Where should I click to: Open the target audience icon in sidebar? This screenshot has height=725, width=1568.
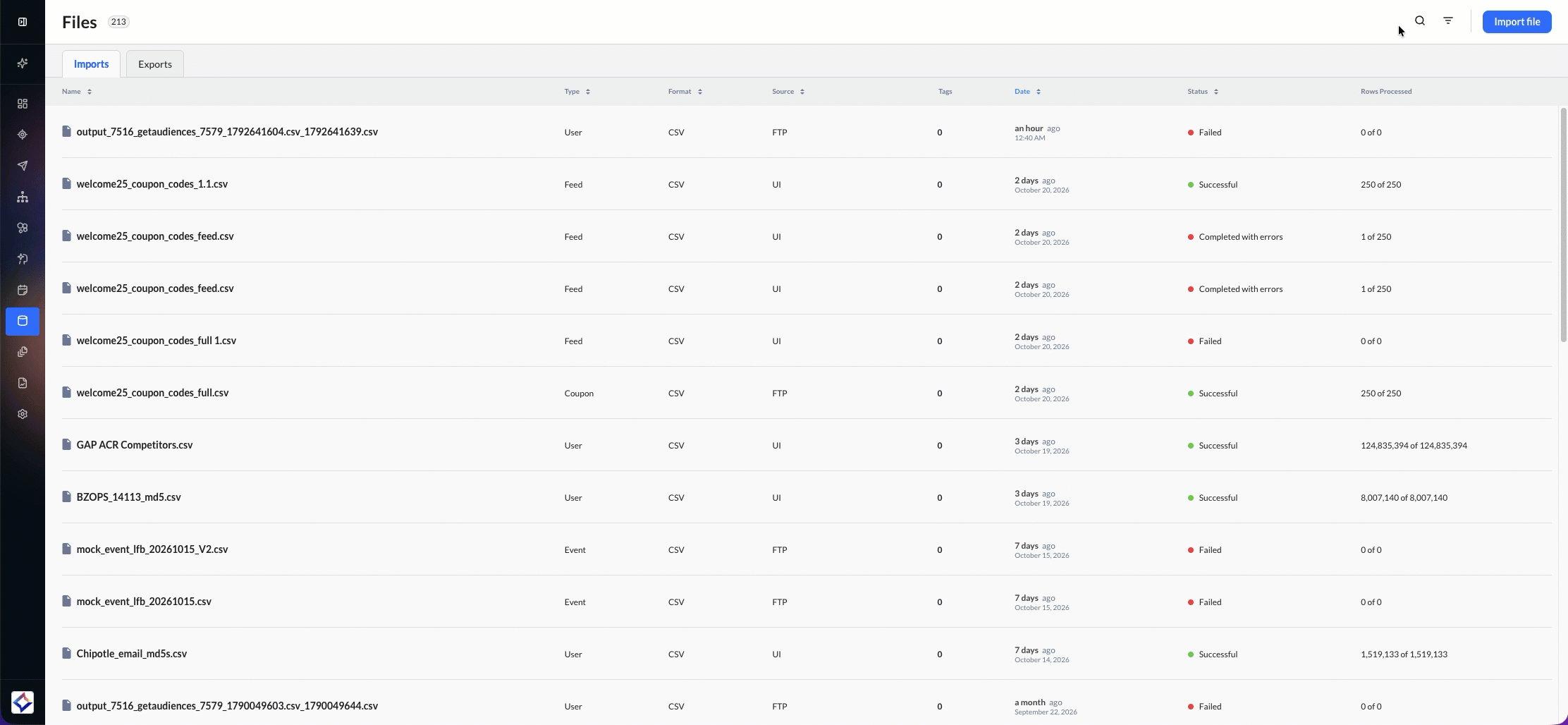point(23,135)
